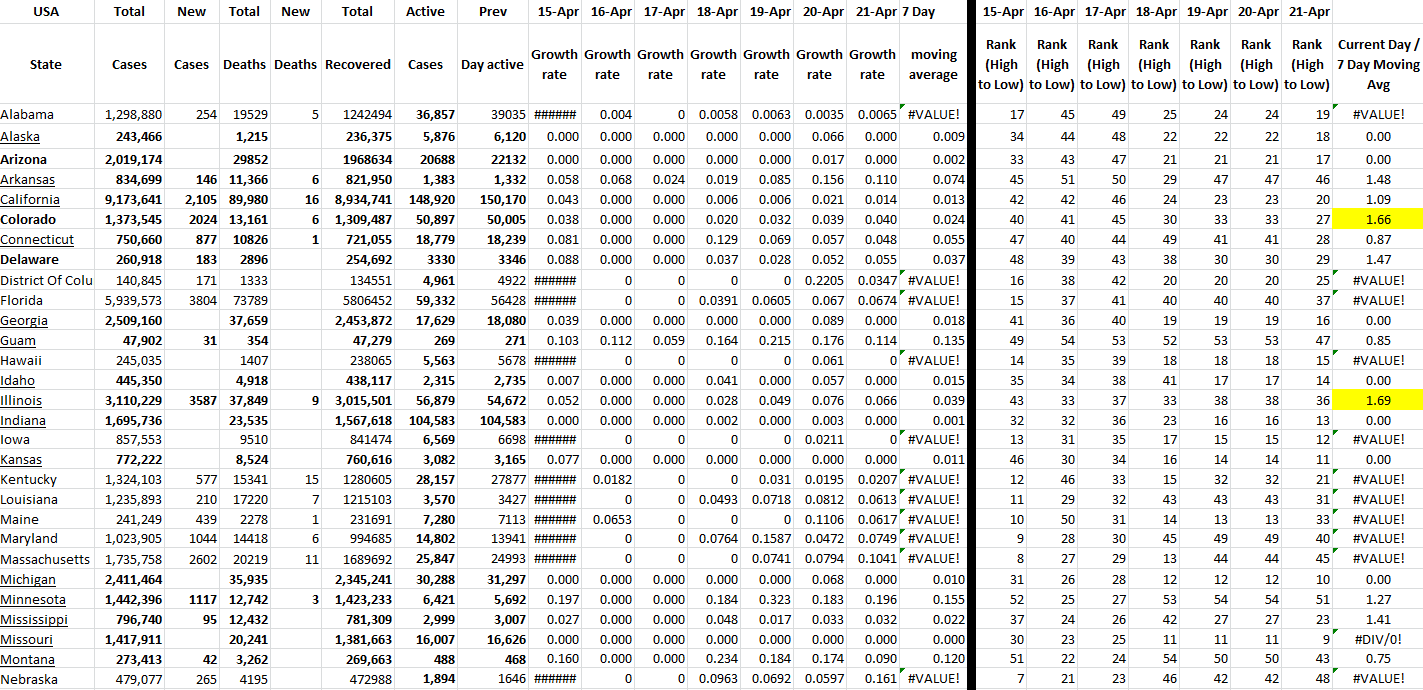Click the #DIV/0! error cell for Missouri
1423x690 pixels.
tap(1378, 640)
